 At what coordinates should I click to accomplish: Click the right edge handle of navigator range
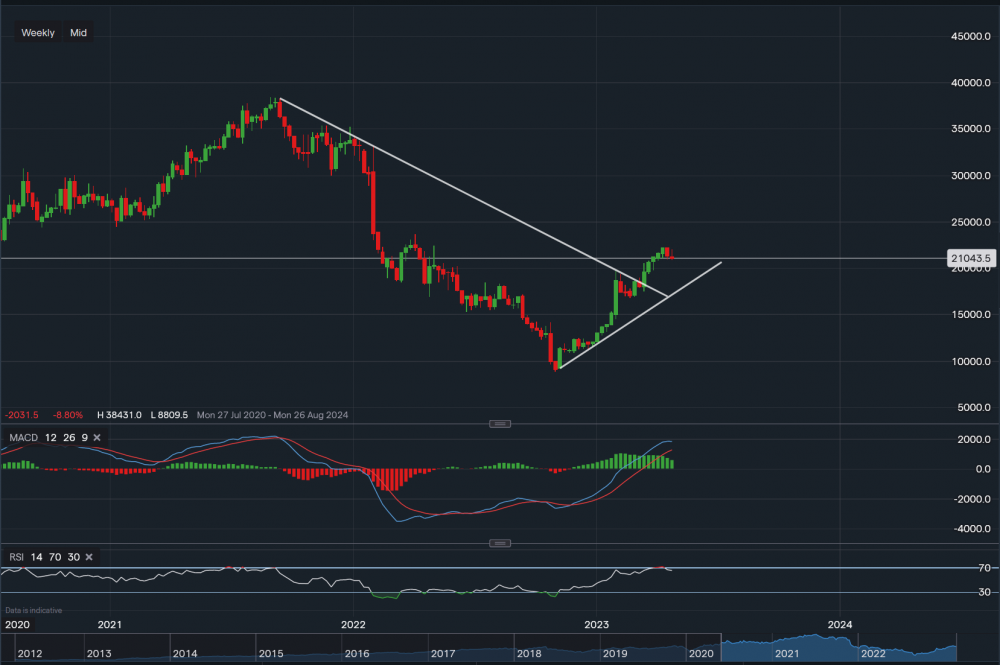click(958, 648)
